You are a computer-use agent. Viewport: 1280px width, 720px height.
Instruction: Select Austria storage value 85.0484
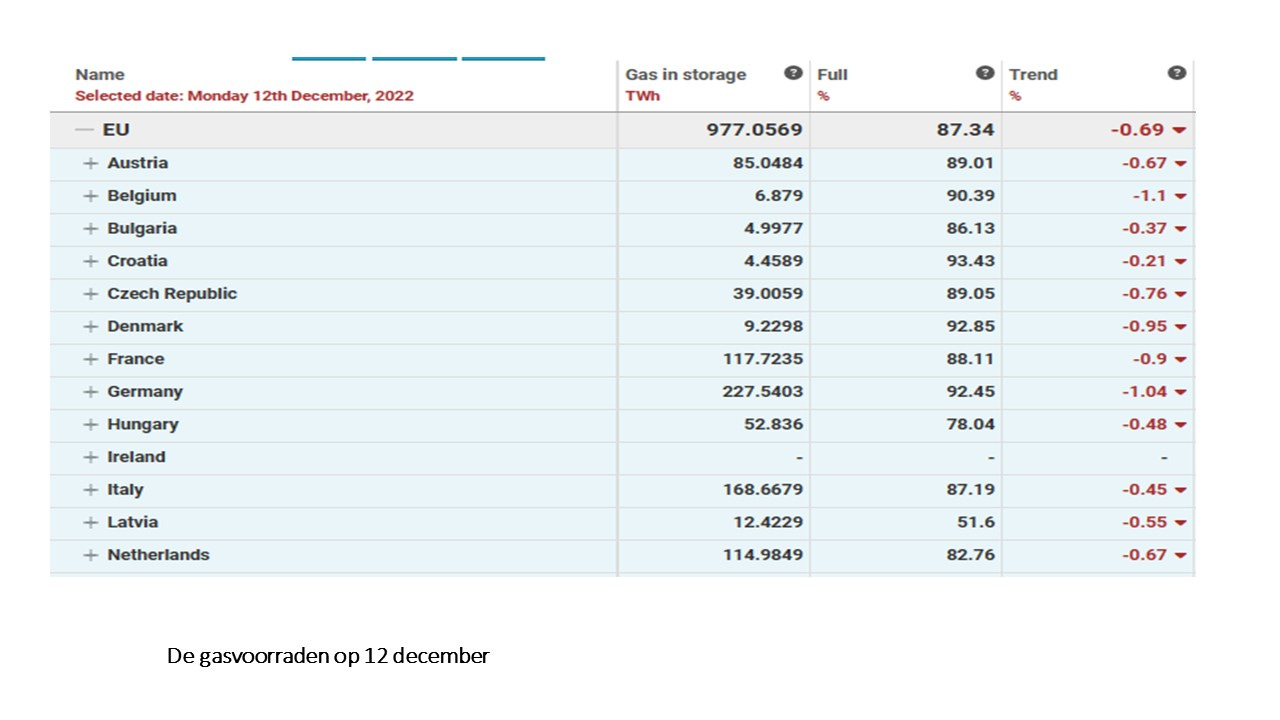point(768,163)
